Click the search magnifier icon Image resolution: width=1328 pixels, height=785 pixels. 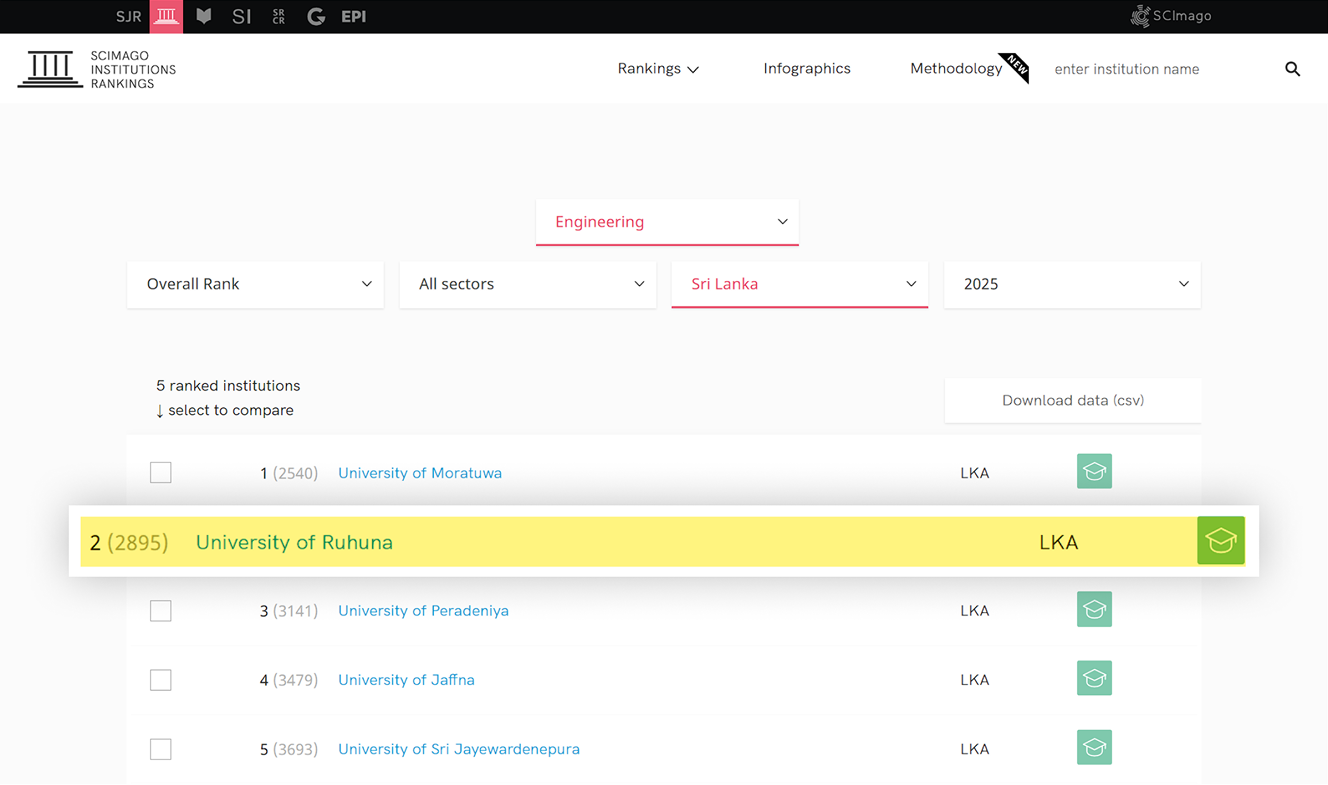click(x=1292, y=69)
